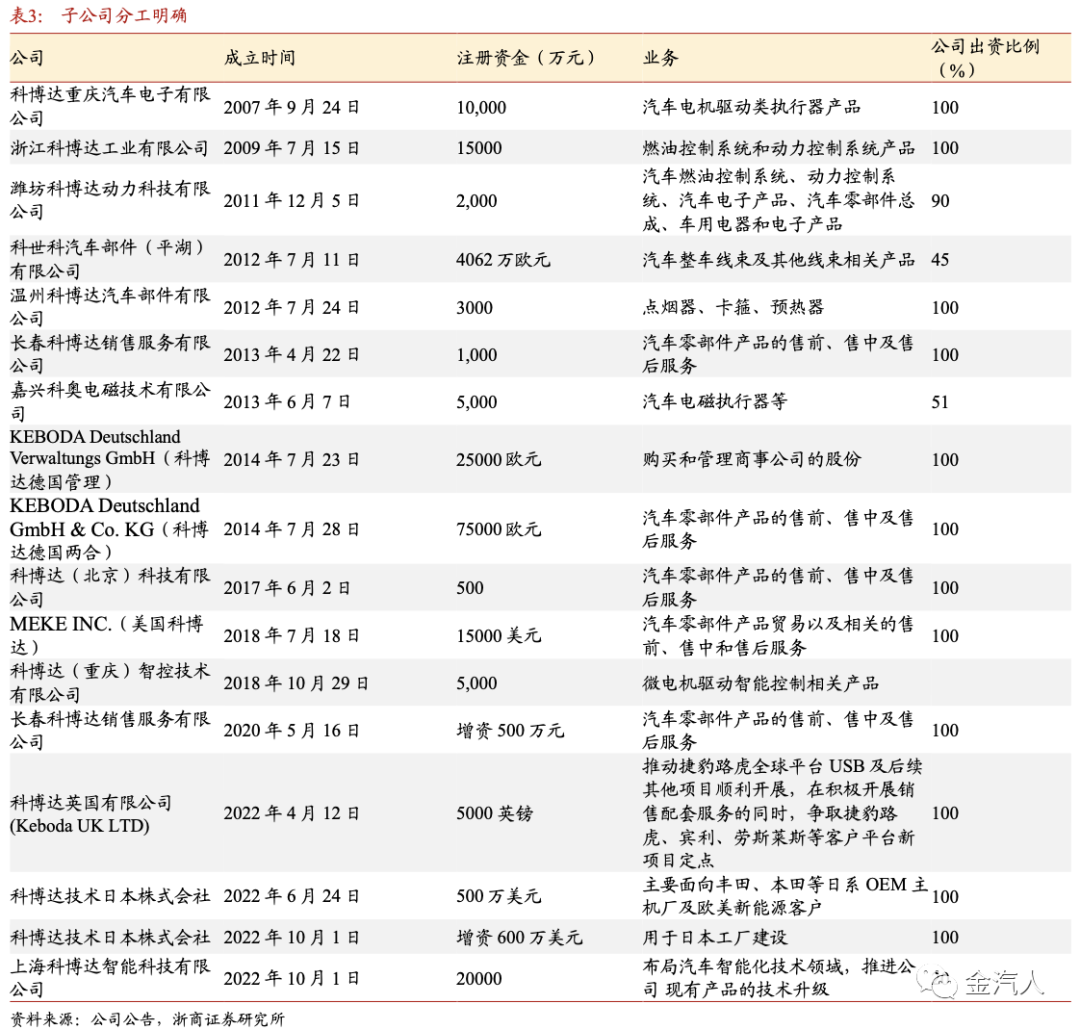Click the ownership ratio 45

click(940, 260)
